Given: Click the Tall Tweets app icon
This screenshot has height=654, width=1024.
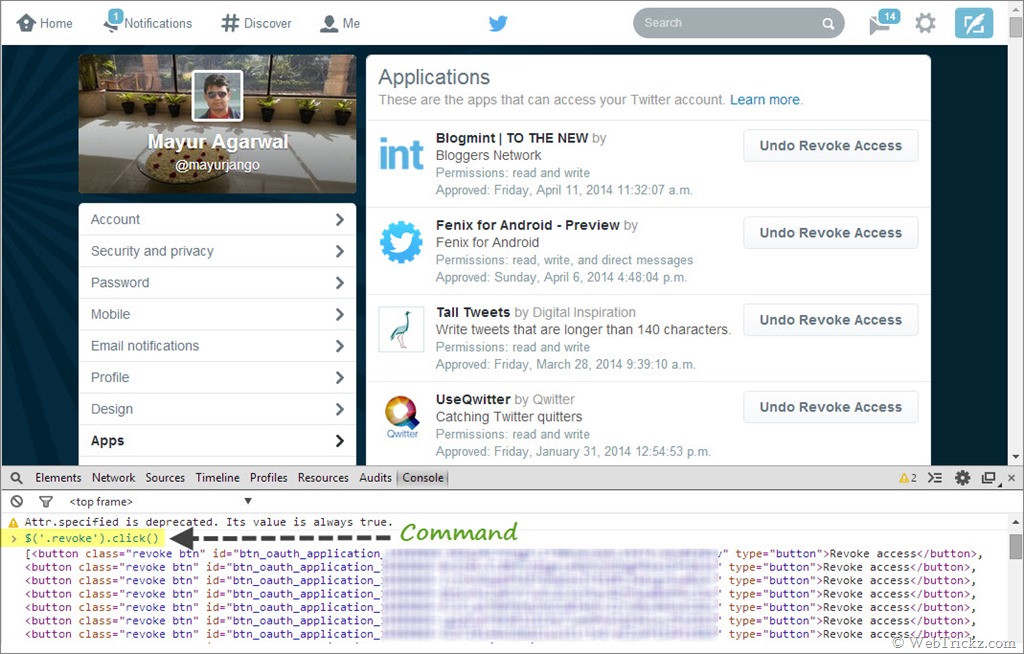Looking at the screenshot, I should (401, 329).
